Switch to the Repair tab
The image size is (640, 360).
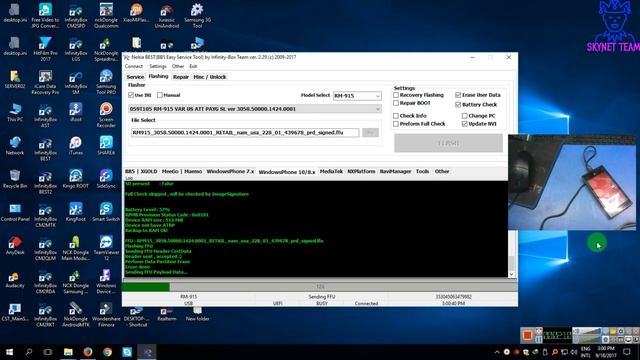(x=180, y=77)
